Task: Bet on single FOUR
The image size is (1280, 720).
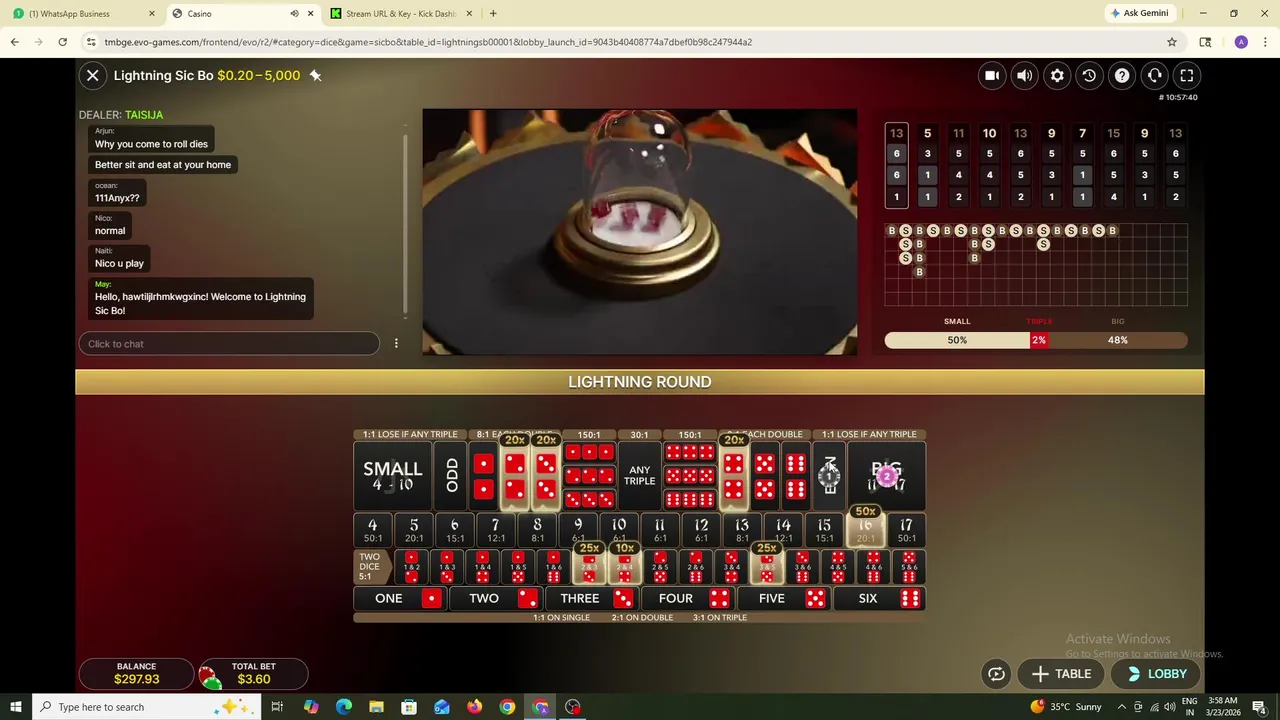Action: pos(688,598)
